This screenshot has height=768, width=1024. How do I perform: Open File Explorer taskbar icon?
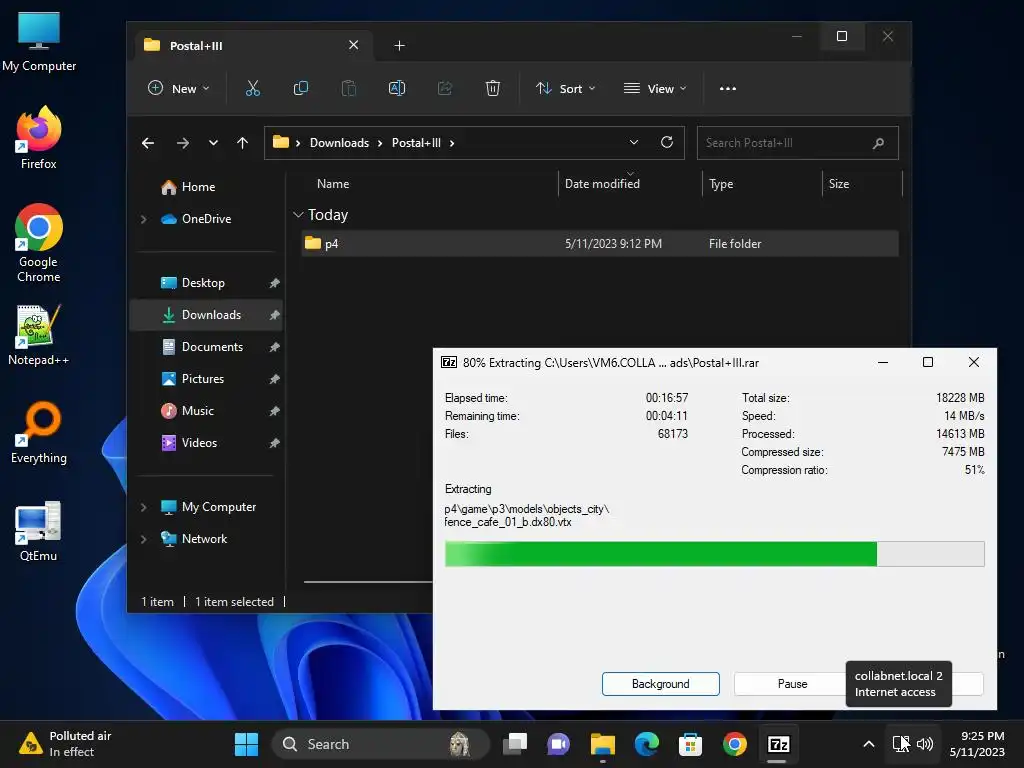pyautogui.click(x=603, y=744)
